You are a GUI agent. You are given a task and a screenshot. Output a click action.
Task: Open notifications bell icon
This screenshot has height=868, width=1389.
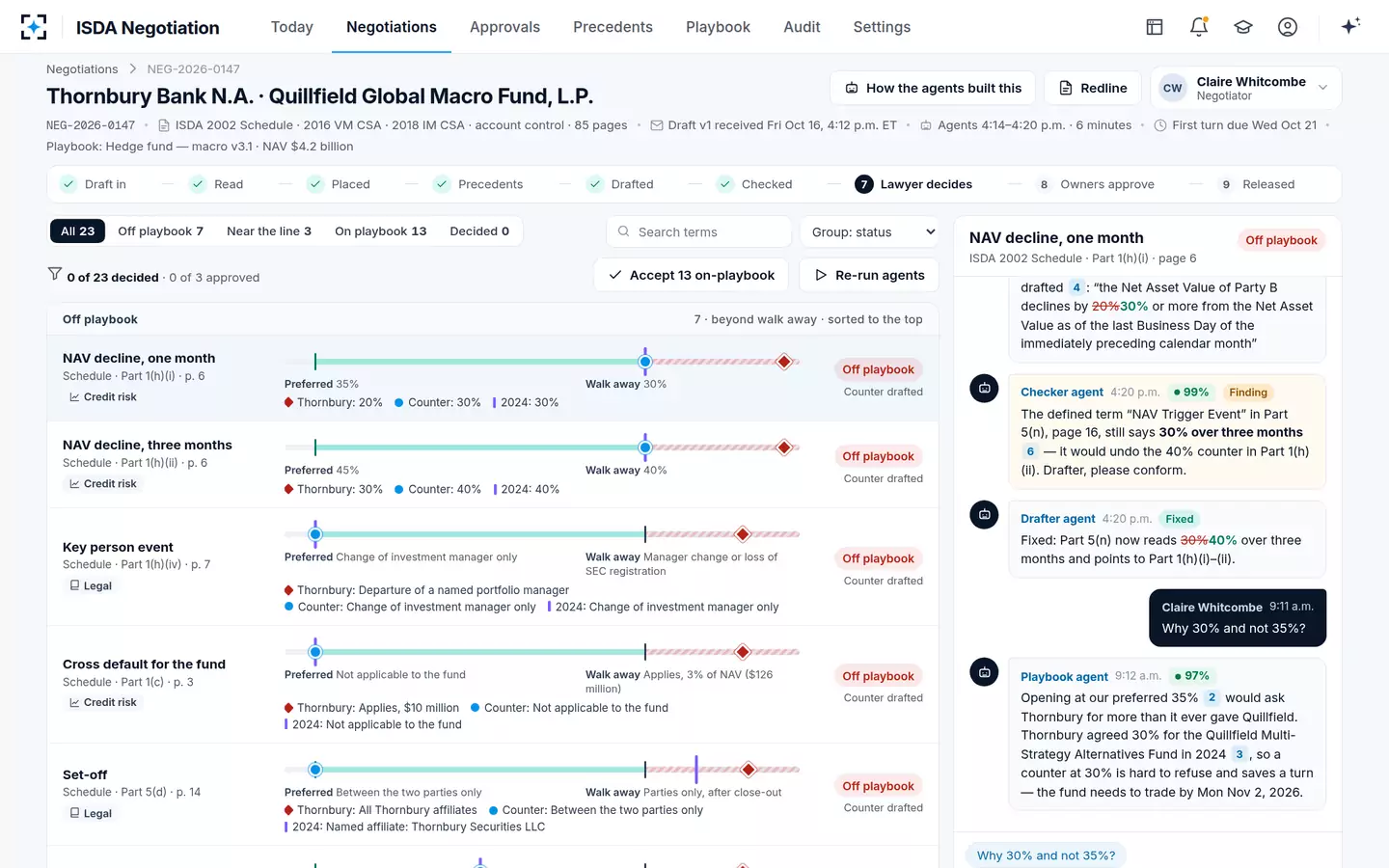click(x=1199, y=27)
